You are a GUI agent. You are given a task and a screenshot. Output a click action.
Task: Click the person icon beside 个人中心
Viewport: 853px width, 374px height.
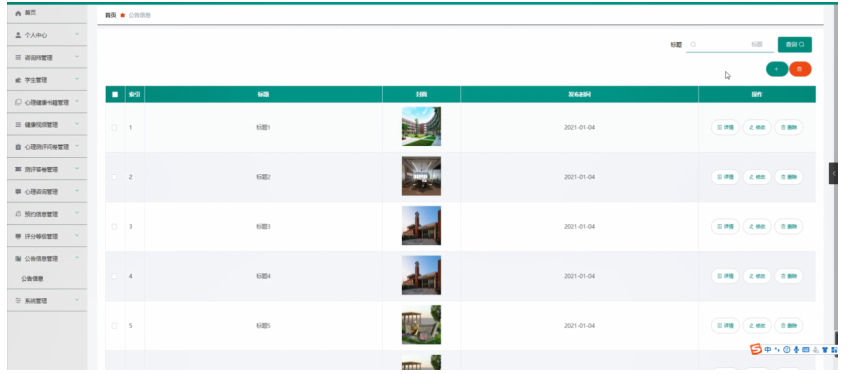coord(18,35)
